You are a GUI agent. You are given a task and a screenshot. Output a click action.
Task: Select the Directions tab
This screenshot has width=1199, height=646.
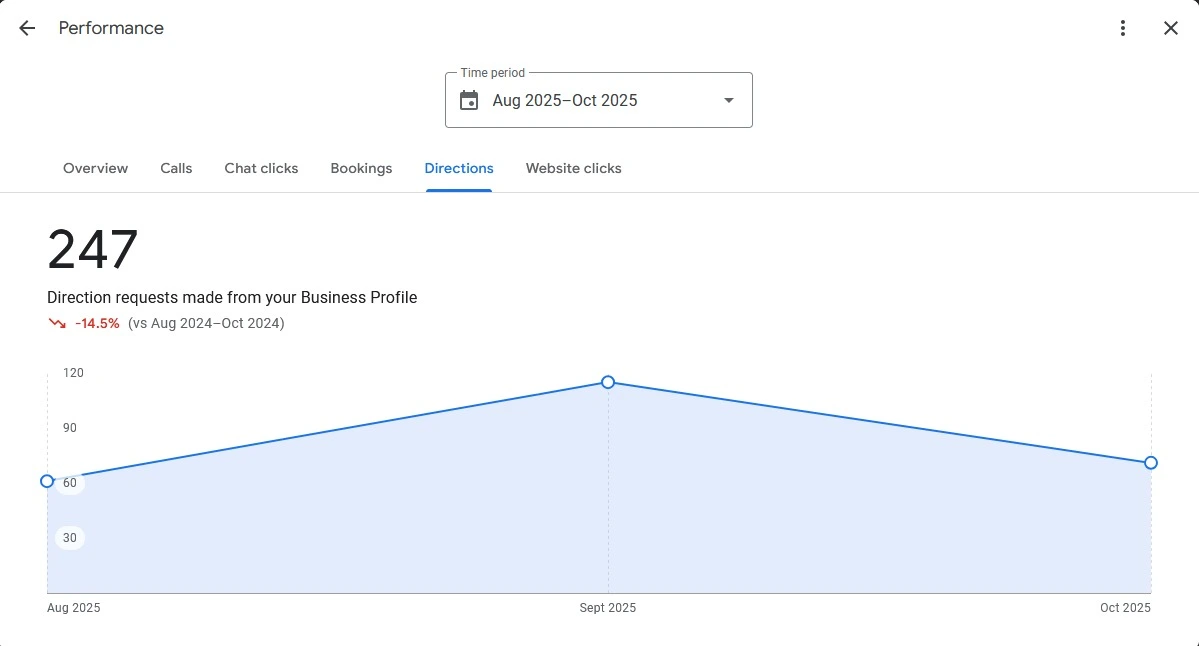459,168
